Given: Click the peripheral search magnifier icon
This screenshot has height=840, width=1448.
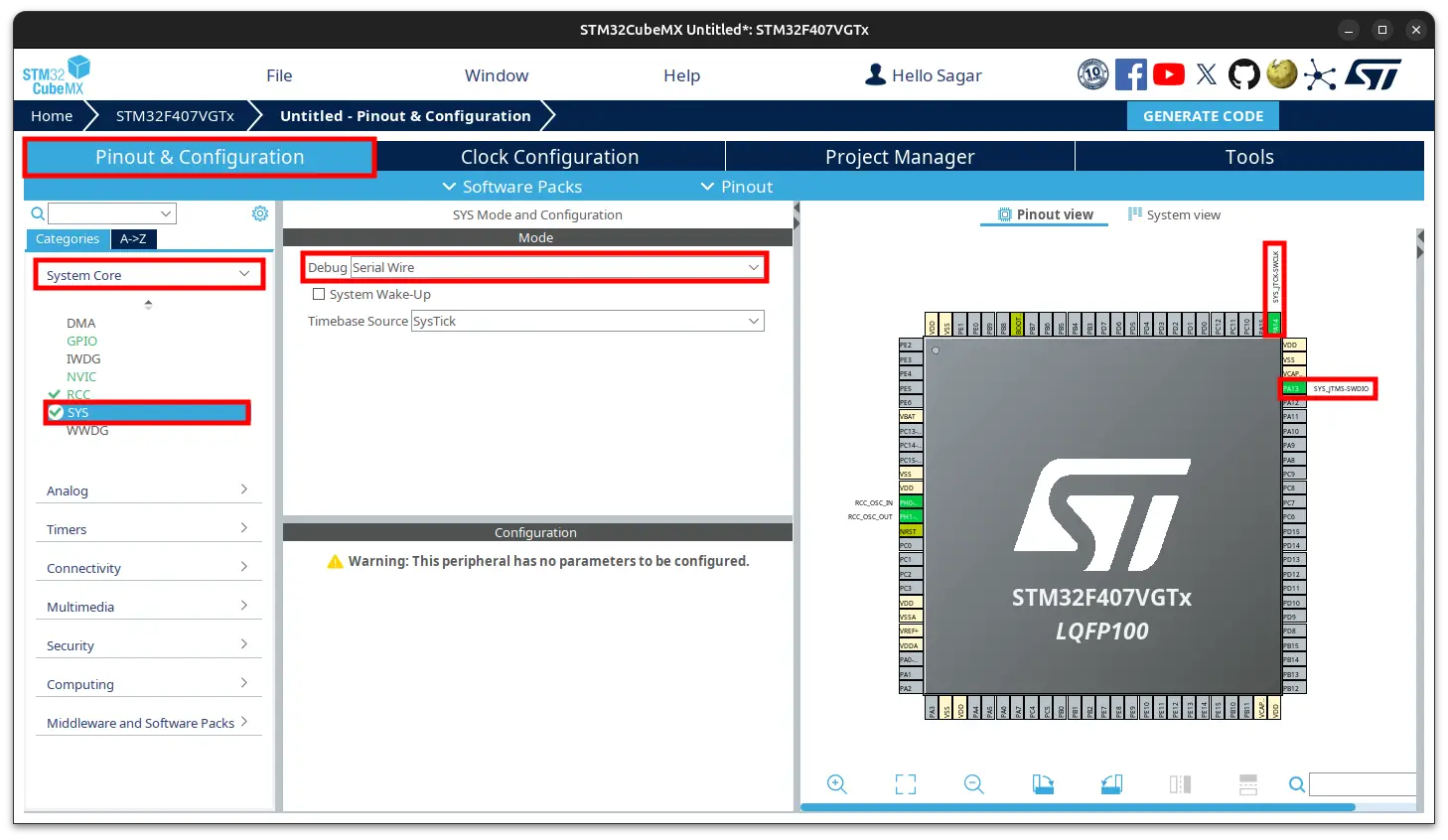Looking at the screenshot, I should pos(38,213).
